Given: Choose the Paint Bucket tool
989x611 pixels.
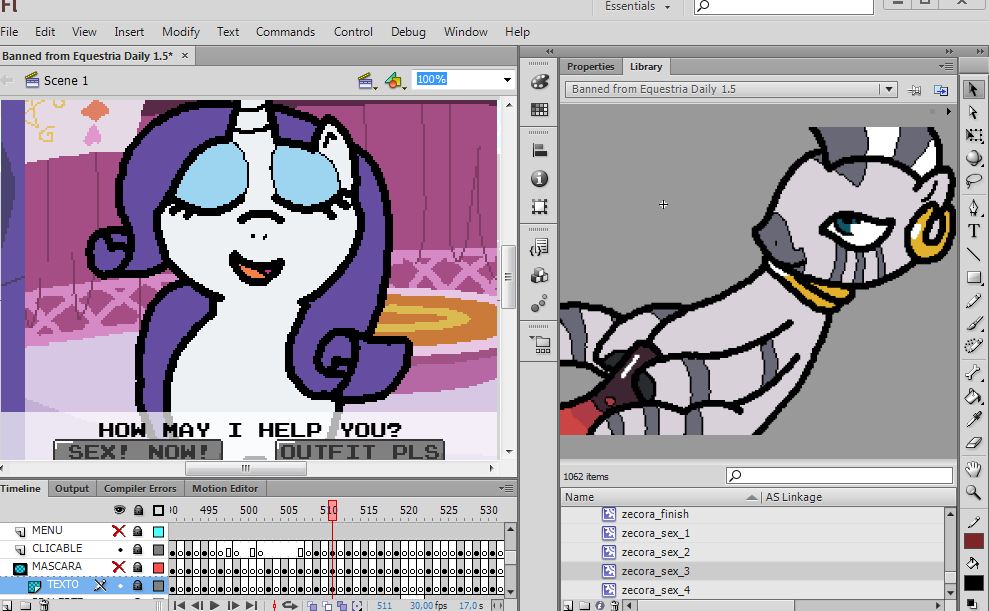Looking at the screenshot, I should (x=973, y=396).
